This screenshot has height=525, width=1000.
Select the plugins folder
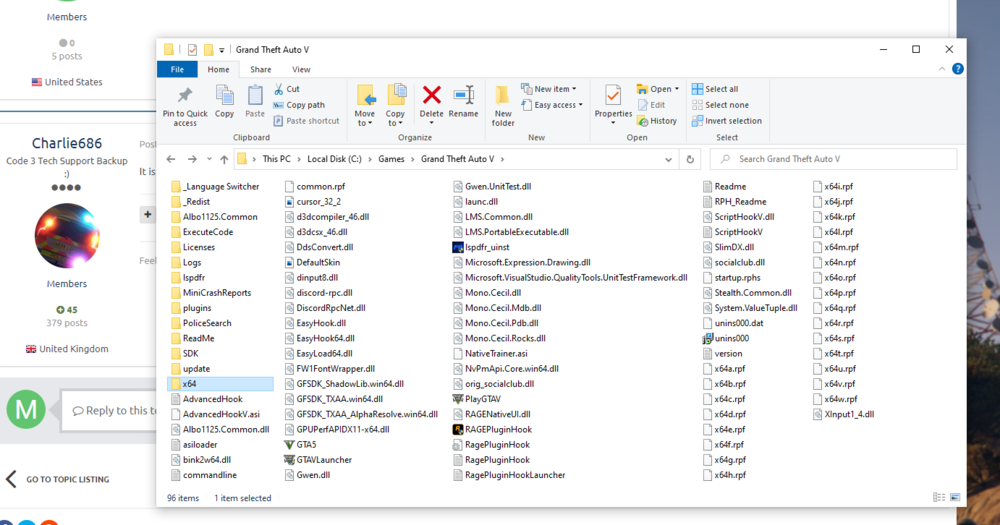click(191, 307)
